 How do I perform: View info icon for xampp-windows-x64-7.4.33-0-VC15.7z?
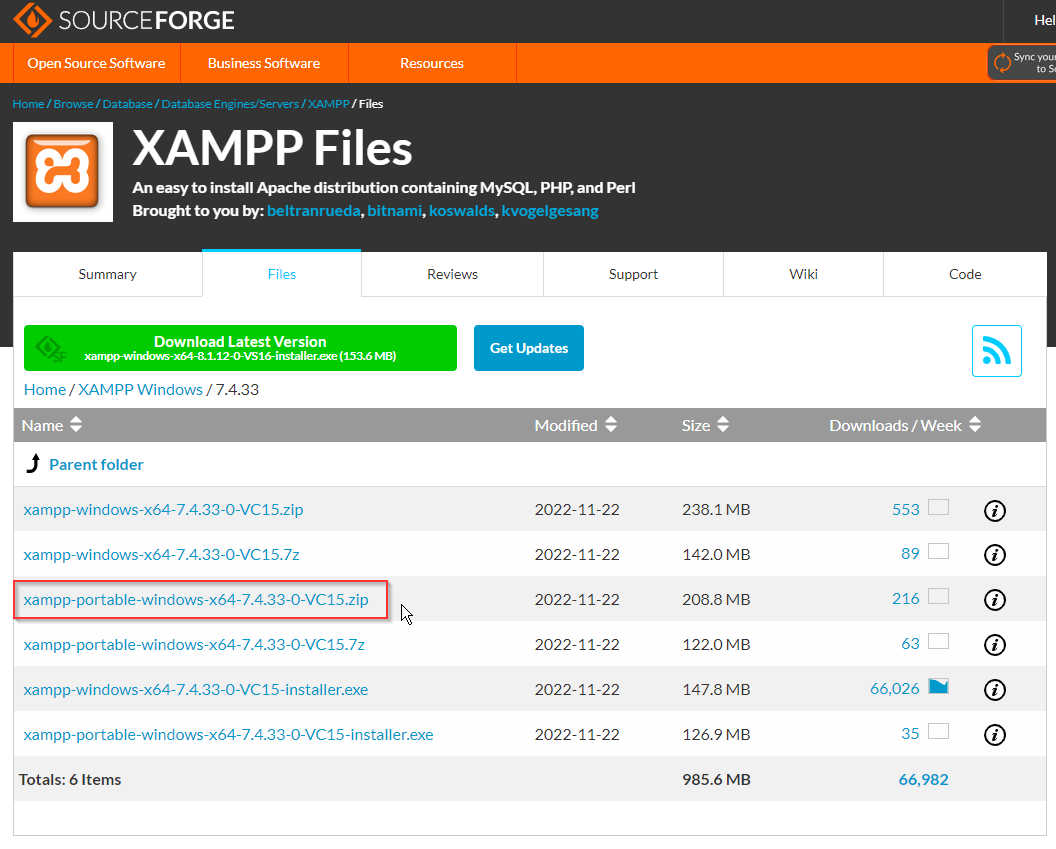[995, 555]
